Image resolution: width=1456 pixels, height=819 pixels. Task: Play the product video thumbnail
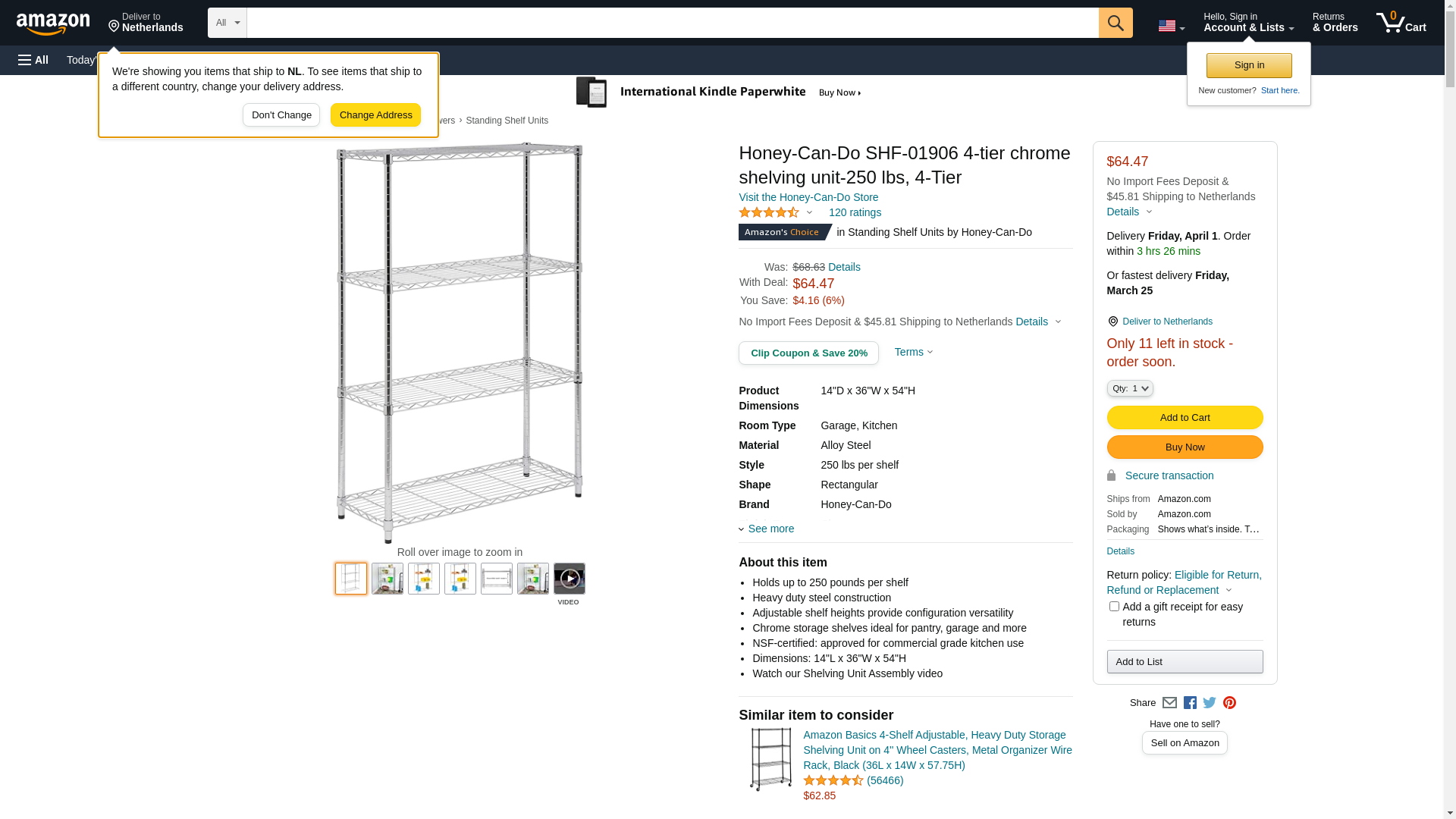(x=570, y=579)
